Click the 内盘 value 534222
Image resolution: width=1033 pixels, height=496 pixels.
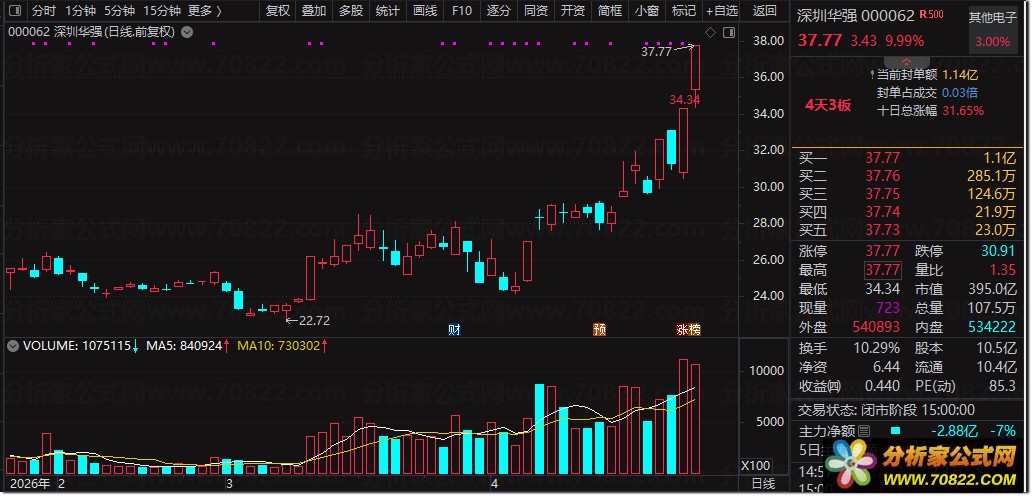click(x=993, y=327)
